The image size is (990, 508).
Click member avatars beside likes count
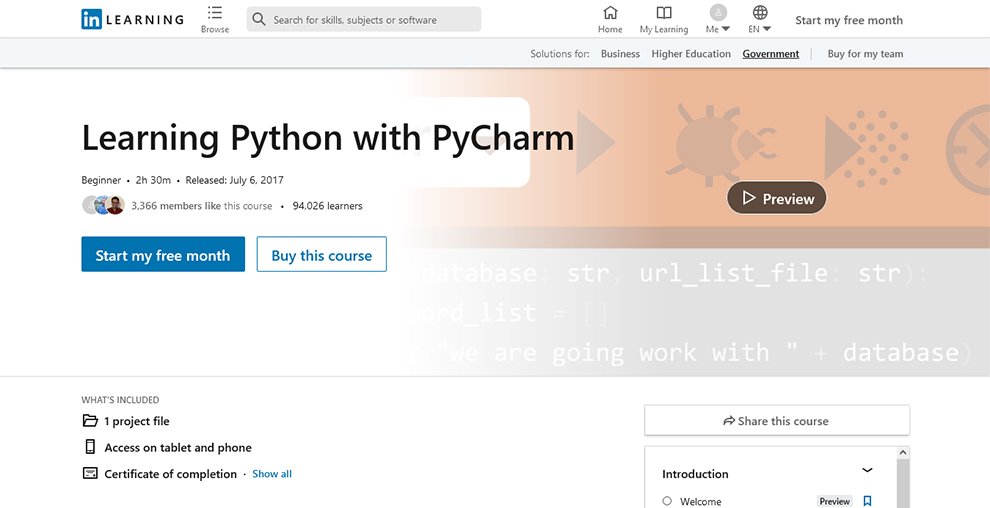tap(104, 205)
